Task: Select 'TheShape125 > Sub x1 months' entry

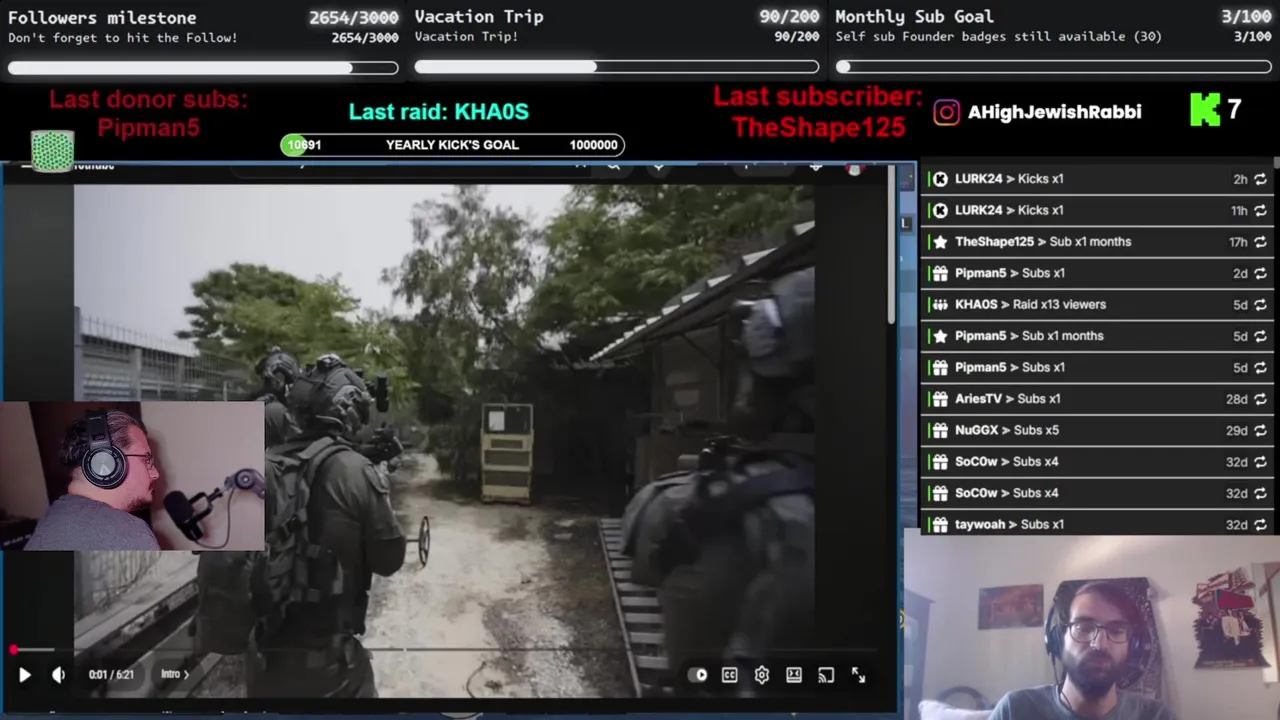Action: coord(1097,242)
